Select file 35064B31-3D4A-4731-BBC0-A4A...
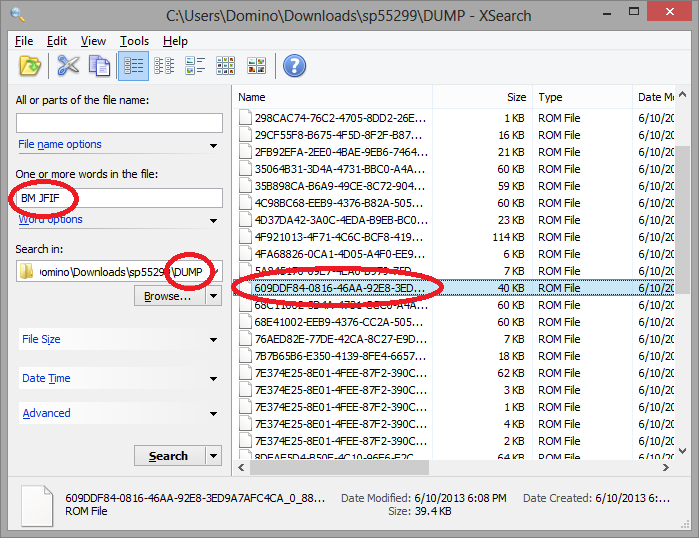The height and width of the screenshot is (538, 699). tap(340, 169)
